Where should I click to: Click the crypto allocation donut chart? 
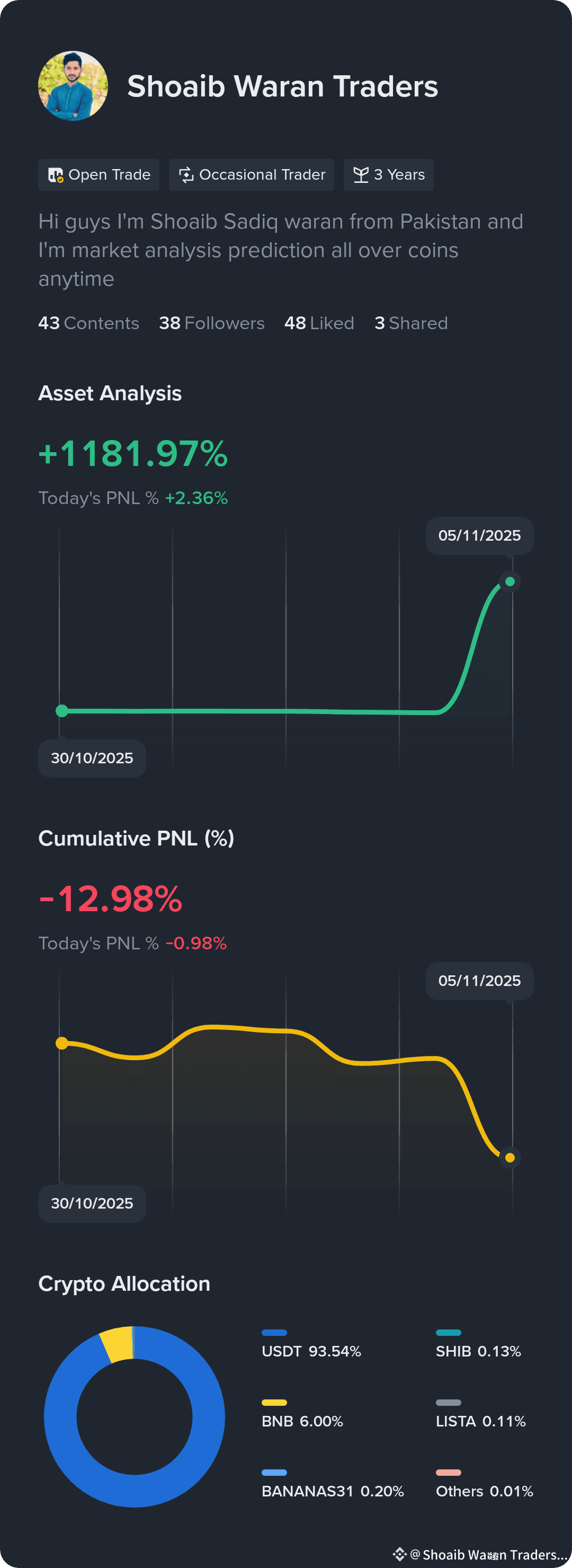[135, 1416]
